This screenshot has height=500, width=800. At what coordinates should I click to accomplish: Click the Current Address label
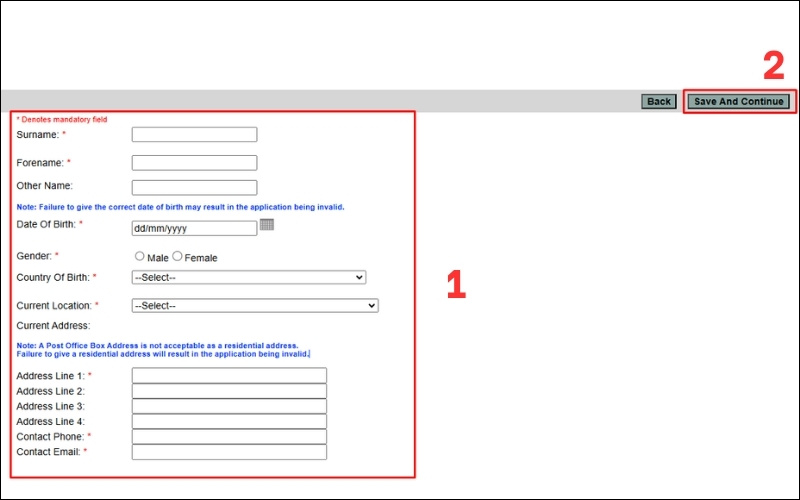coord(53,325)
